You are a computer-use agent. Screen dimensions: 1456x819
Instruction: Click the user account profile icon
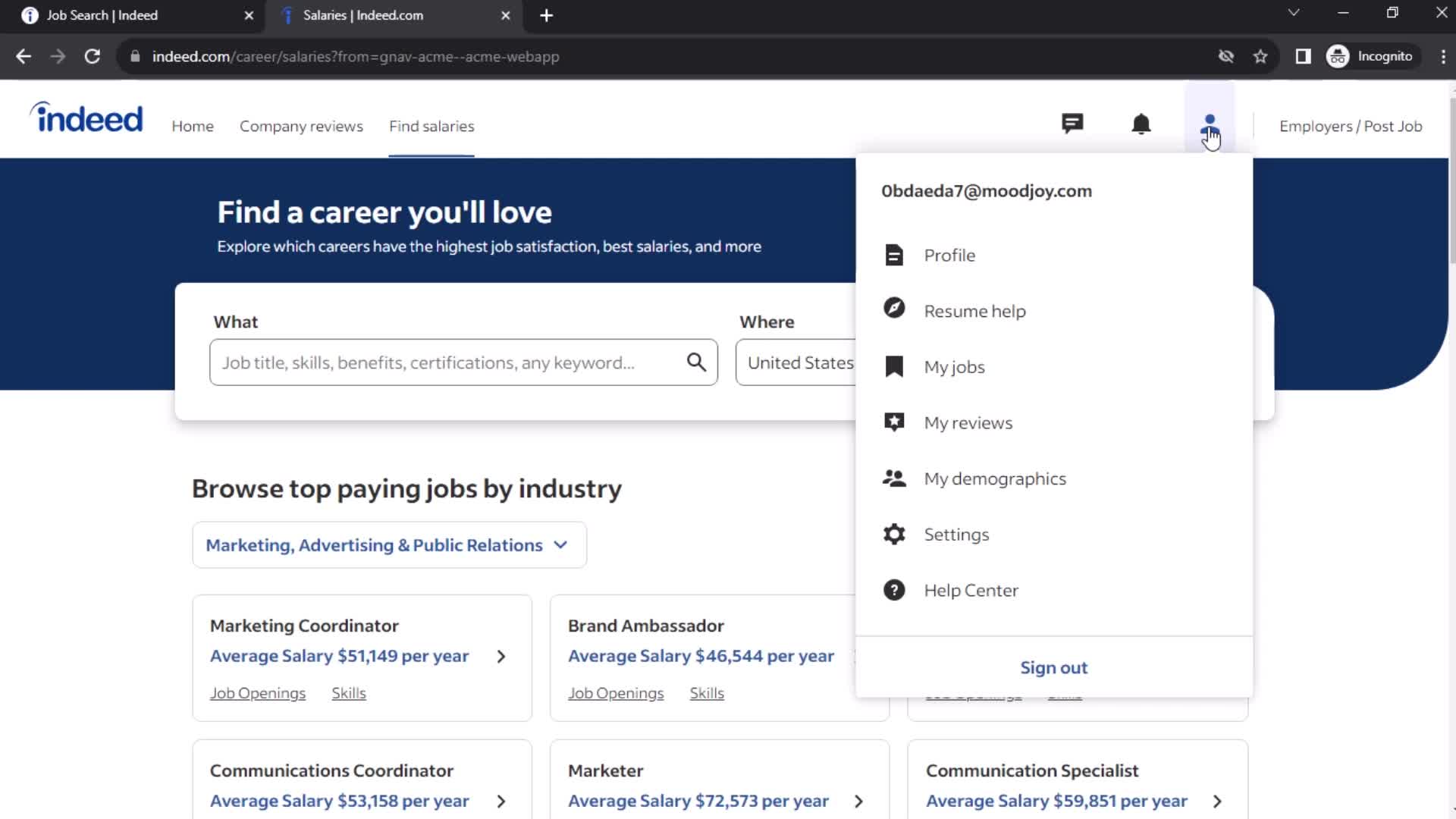coord(1210,125)
